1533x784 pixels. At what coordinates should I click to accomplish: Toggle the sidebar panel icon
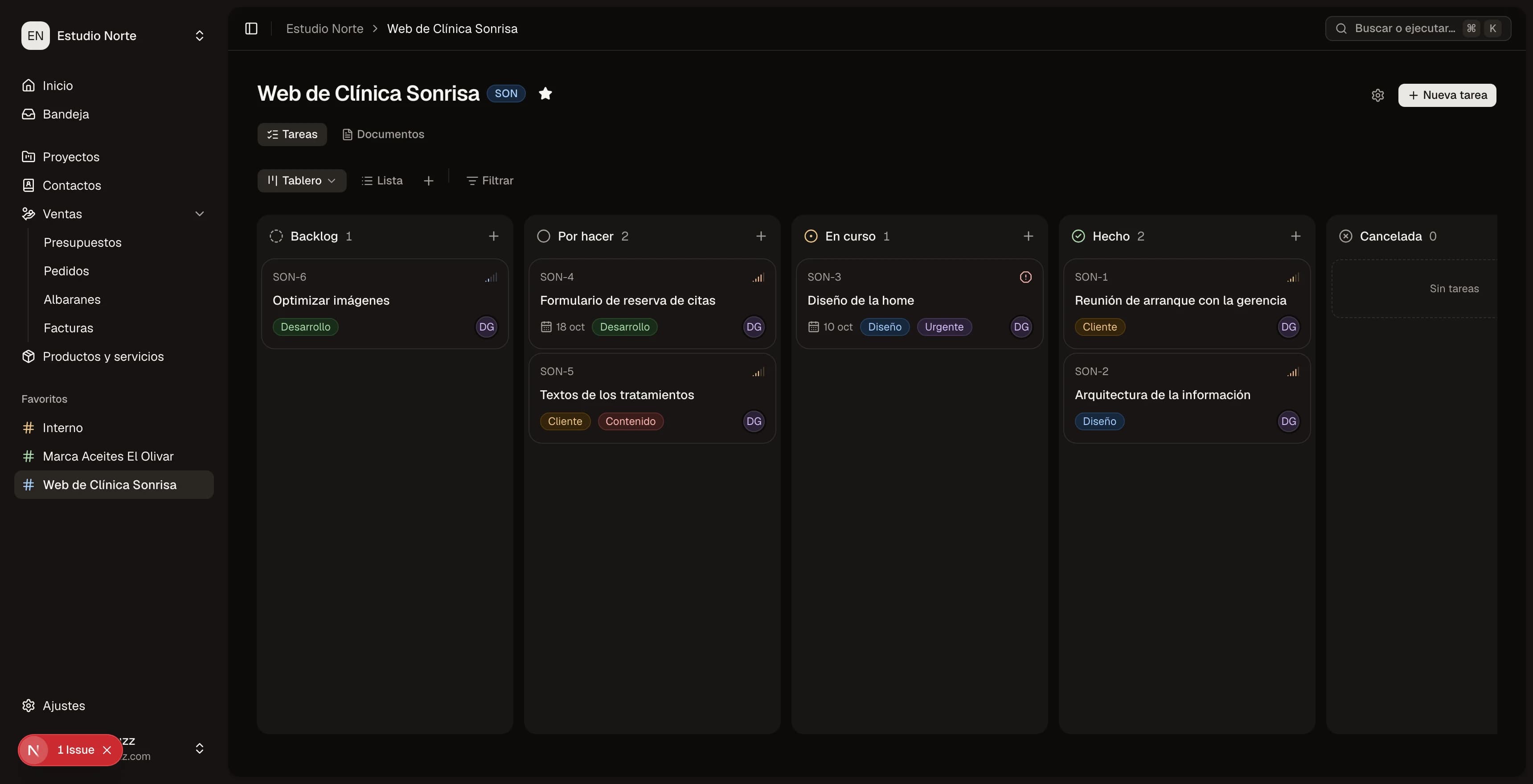[251, 29]
